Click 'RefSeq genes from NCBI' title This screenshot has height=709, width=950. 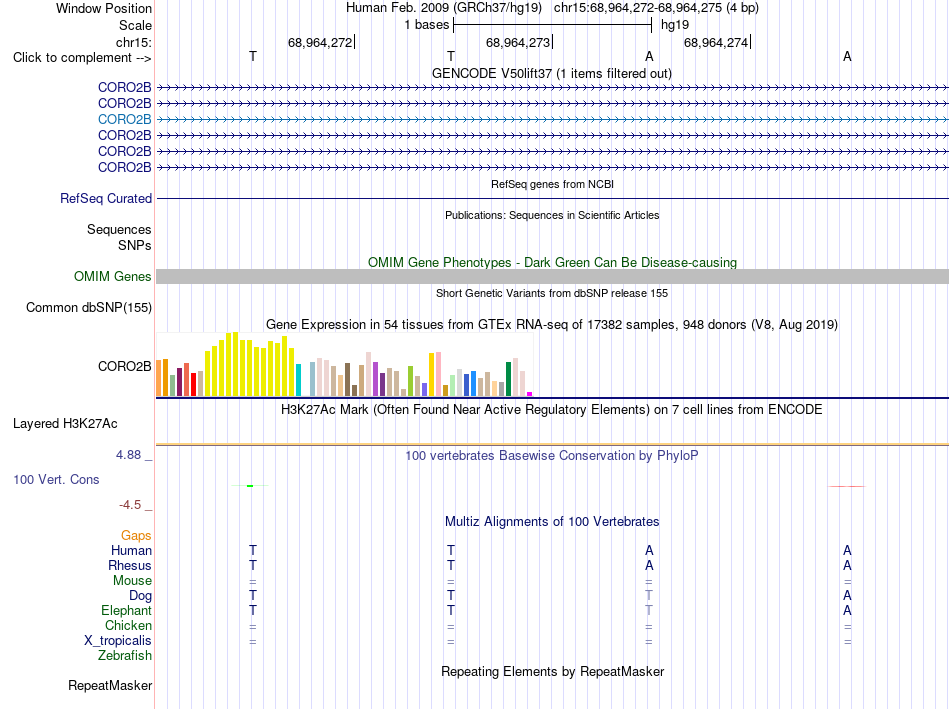click(552, 184)
